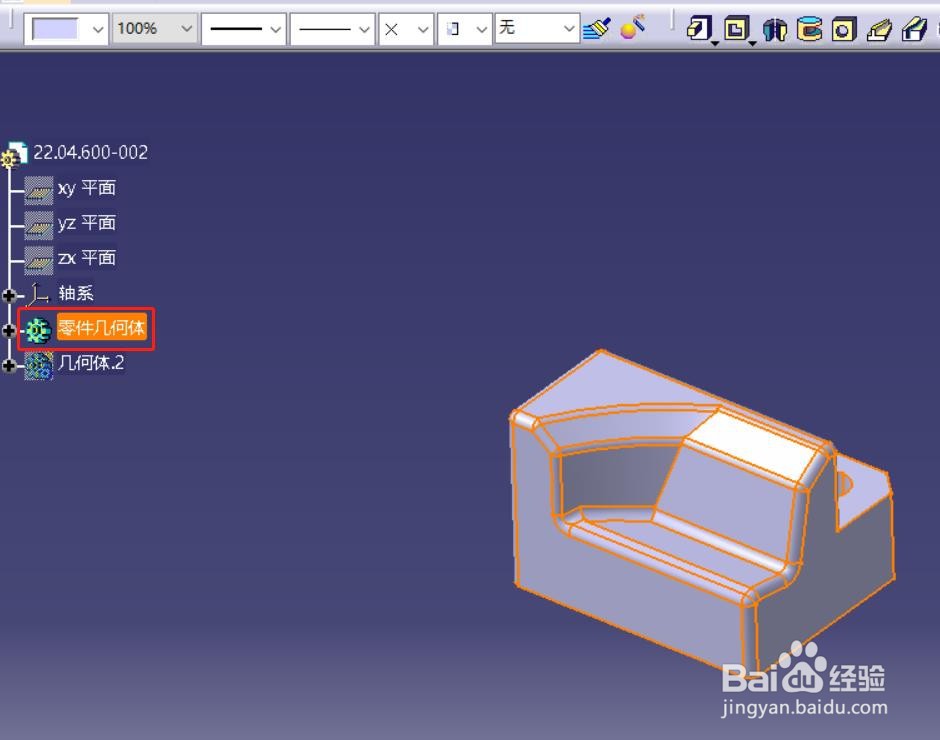Screen dimensions: 940x740
Task: Select the xy 平面 plane
Action: click(x=86, y=188)
